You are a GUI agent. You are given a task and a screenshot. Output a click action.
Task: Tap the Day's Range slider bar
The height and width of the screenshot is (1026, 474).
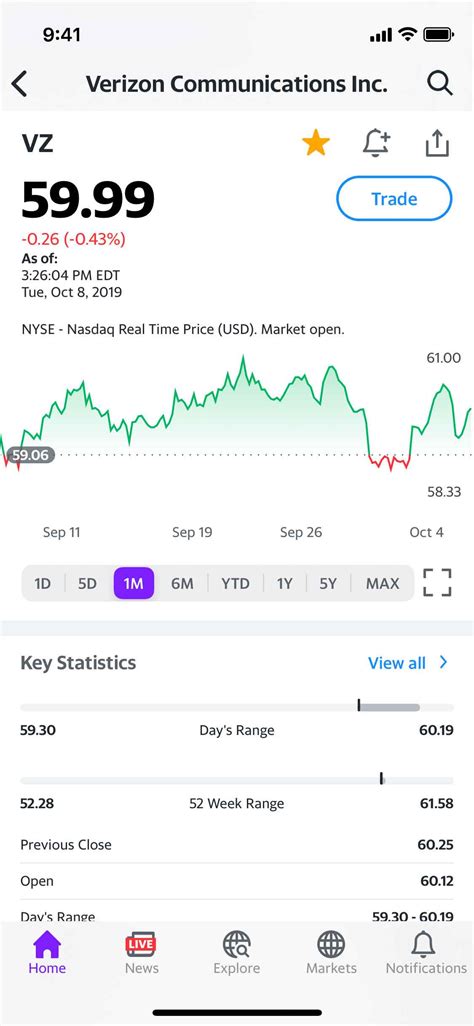pos(237,707)
